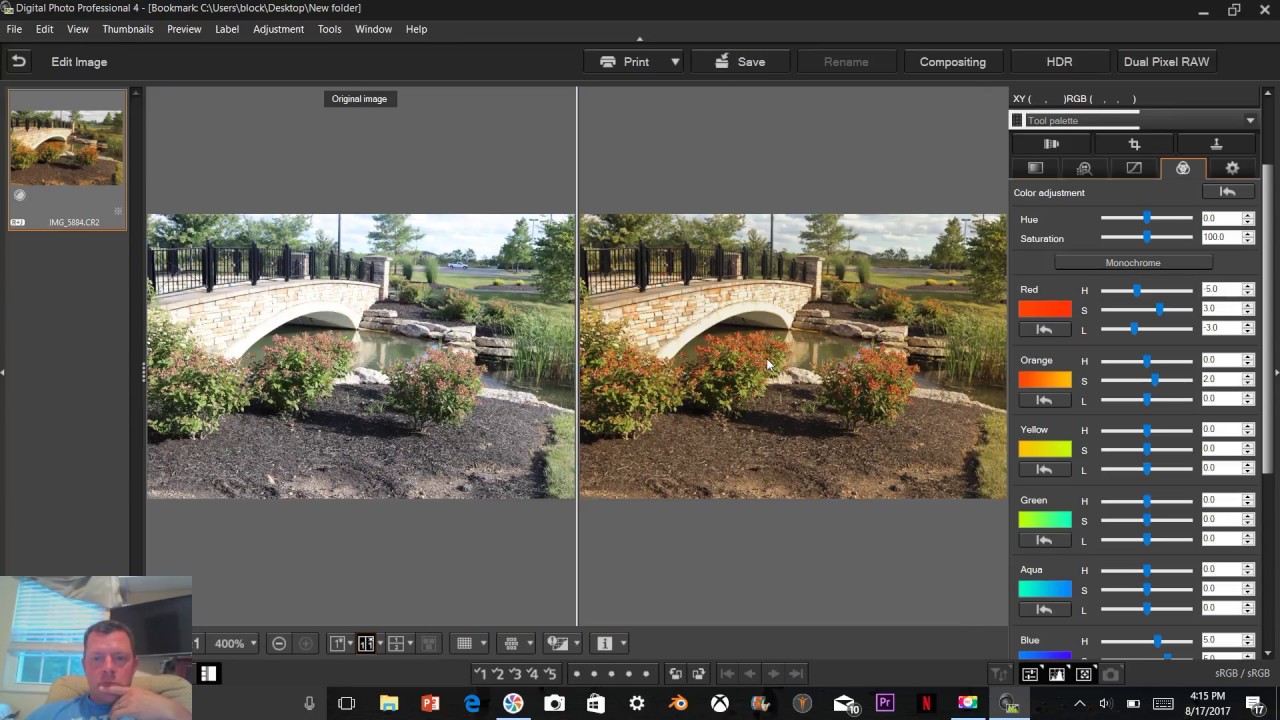Open the Dual Pixel RAW tool
This screenshot has width=1280, height=720.
[x=1166, y=61]
